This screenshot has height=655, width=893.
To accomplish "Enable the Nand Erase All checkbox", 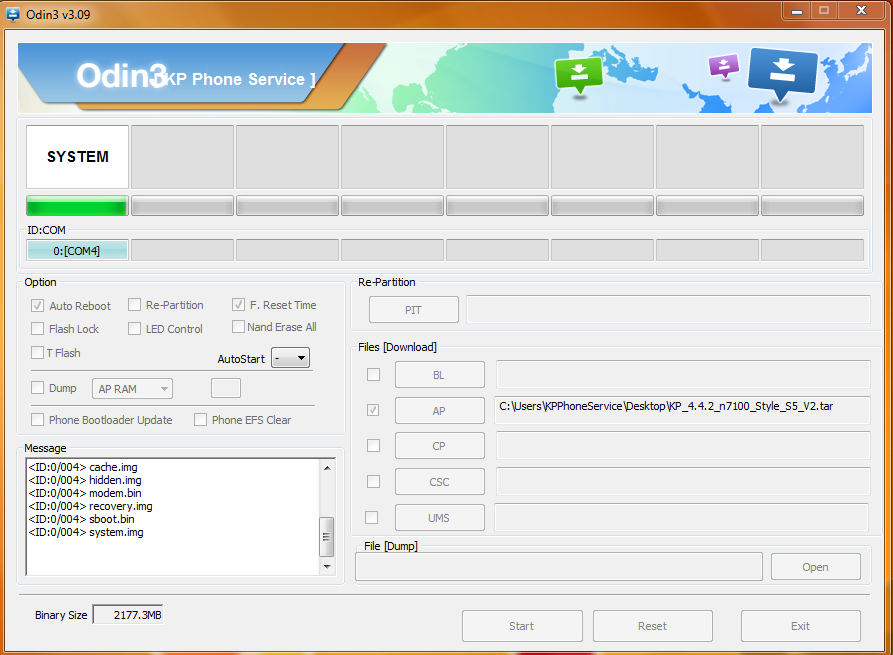I will tap(239, 327).
